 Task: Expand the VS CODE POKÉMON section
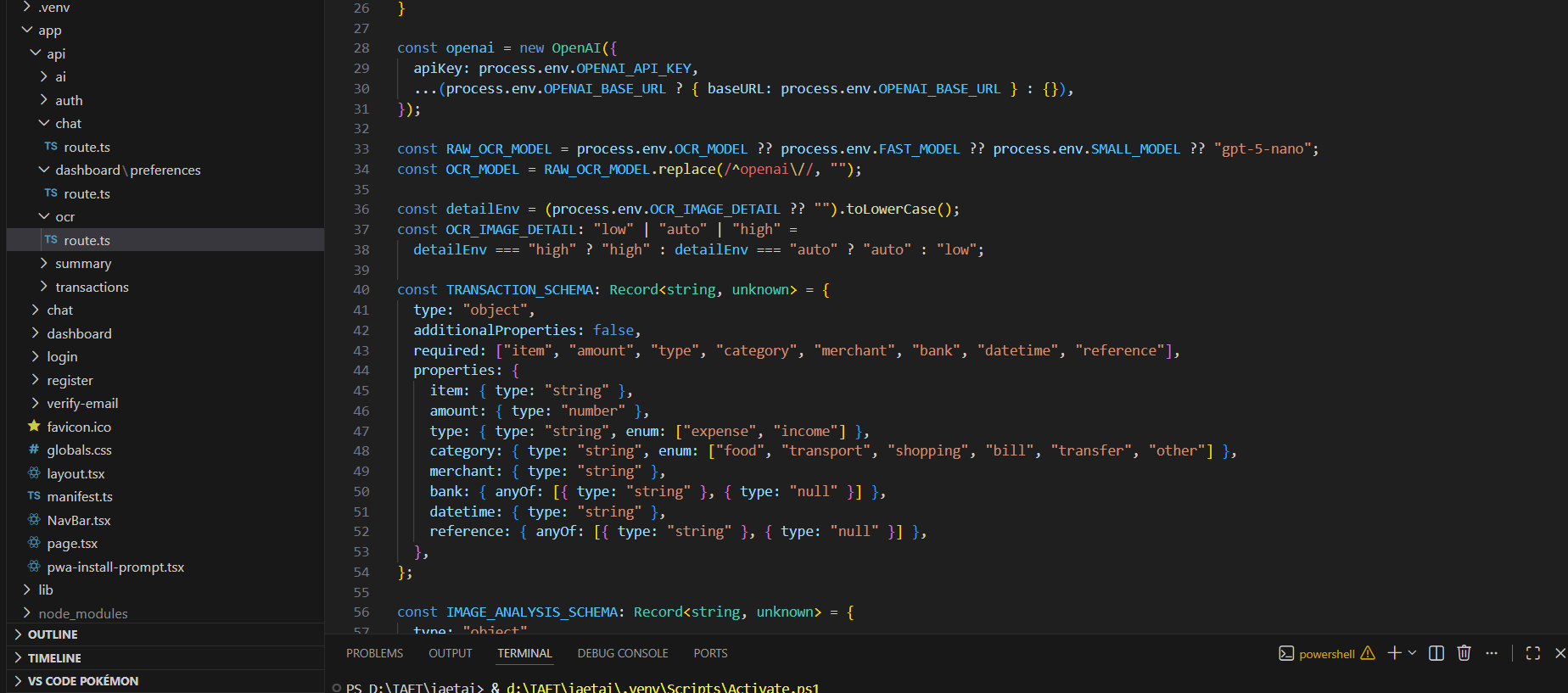click(165, 681)
